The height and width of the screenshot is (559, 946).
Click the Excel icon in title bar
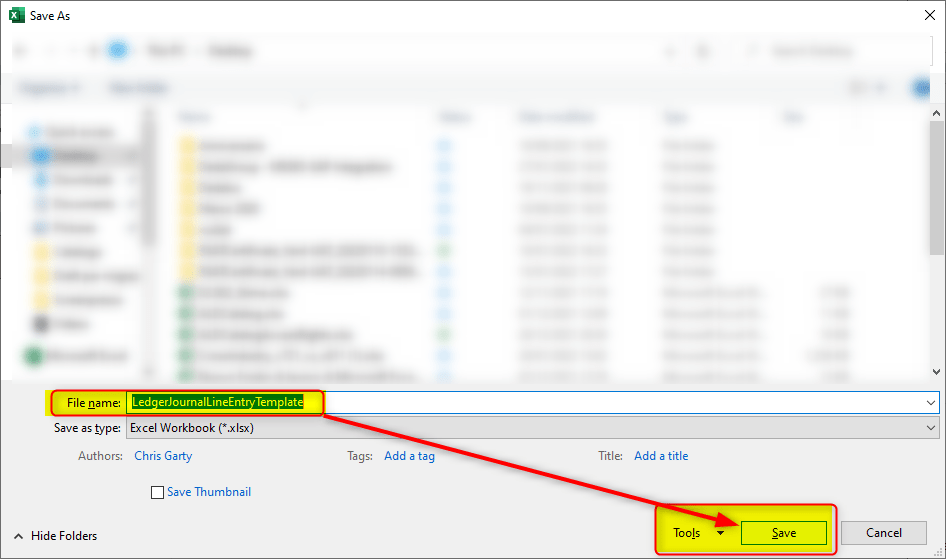coord(15,16)
